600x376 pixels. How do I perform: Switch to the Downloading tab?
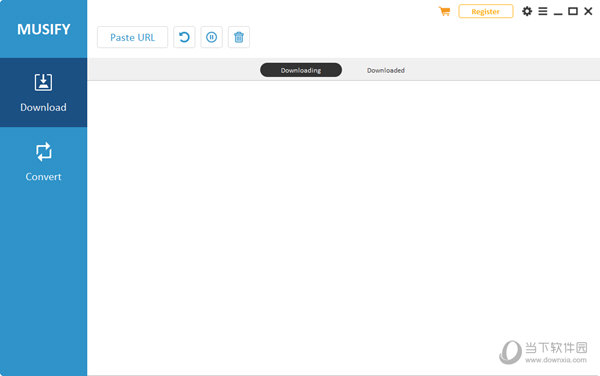tap(301, 70)
